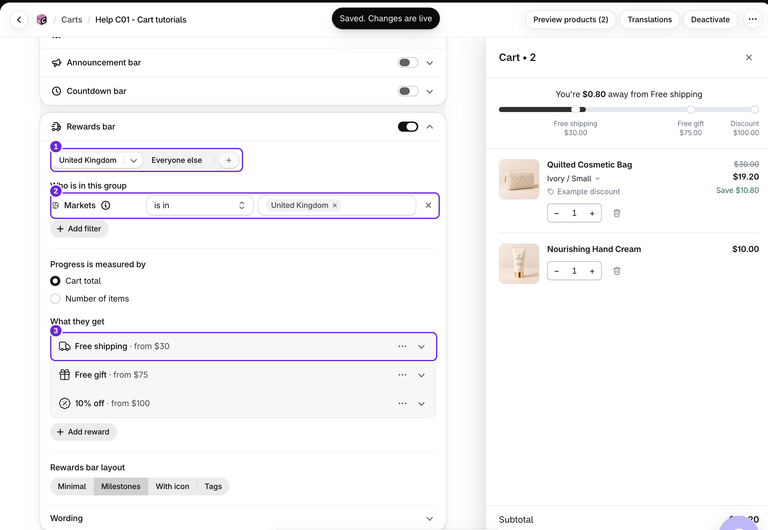Go back using the arrow button

click(19, 20)
